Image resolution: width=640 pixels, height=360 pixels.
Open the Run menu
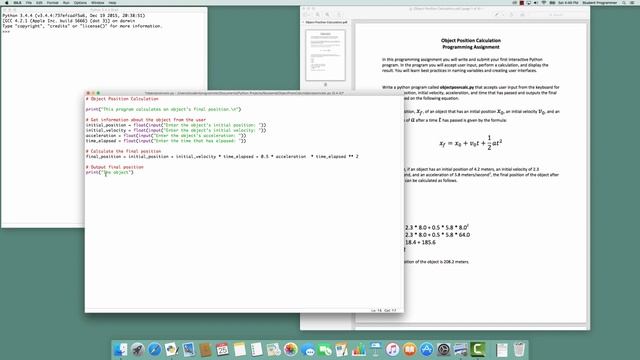[x=66, y=2]
